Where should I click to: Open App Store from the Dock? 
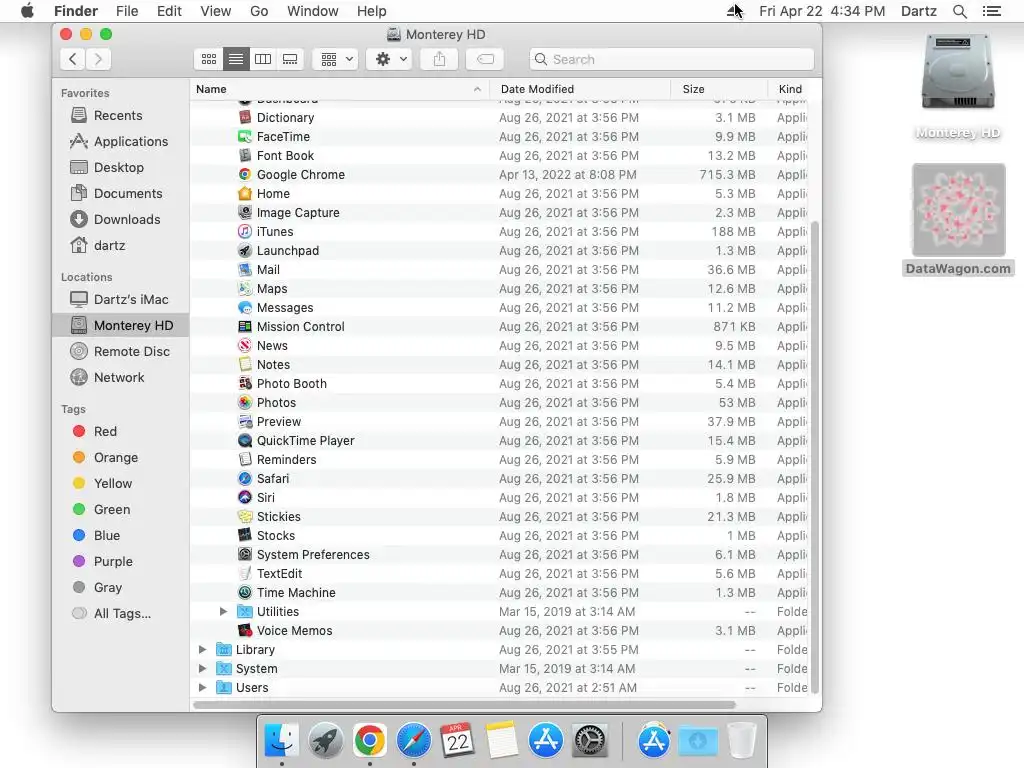coord(545,741)
